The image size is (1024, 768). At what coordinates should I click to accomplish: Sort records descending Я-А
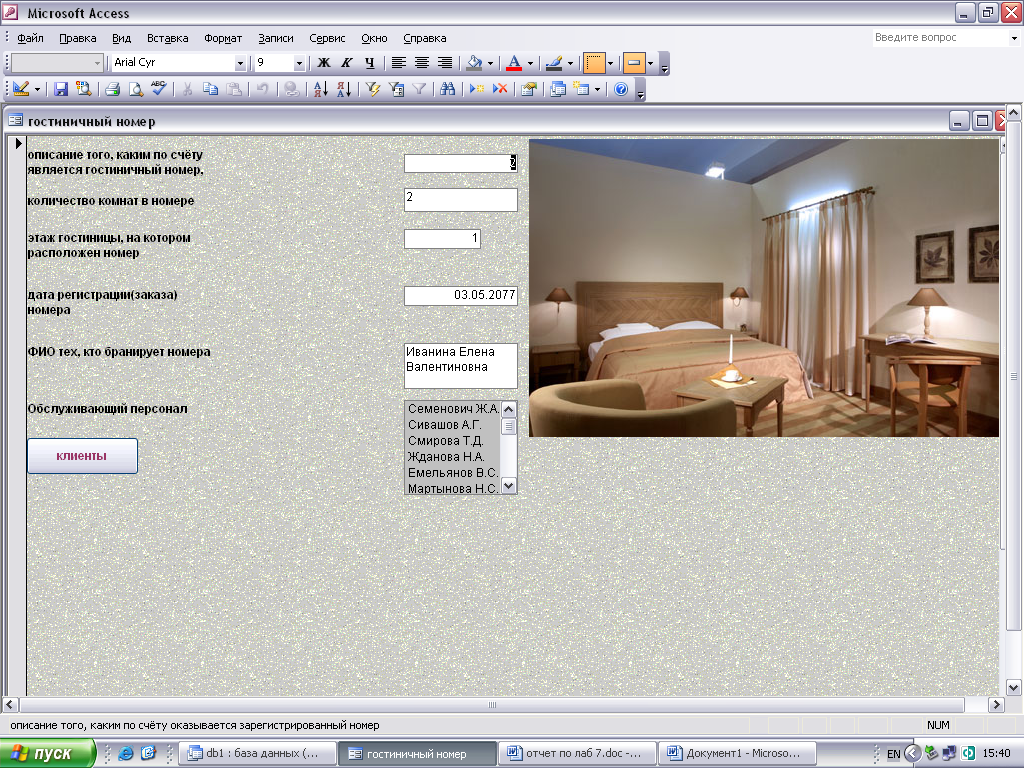coord(344,89)
